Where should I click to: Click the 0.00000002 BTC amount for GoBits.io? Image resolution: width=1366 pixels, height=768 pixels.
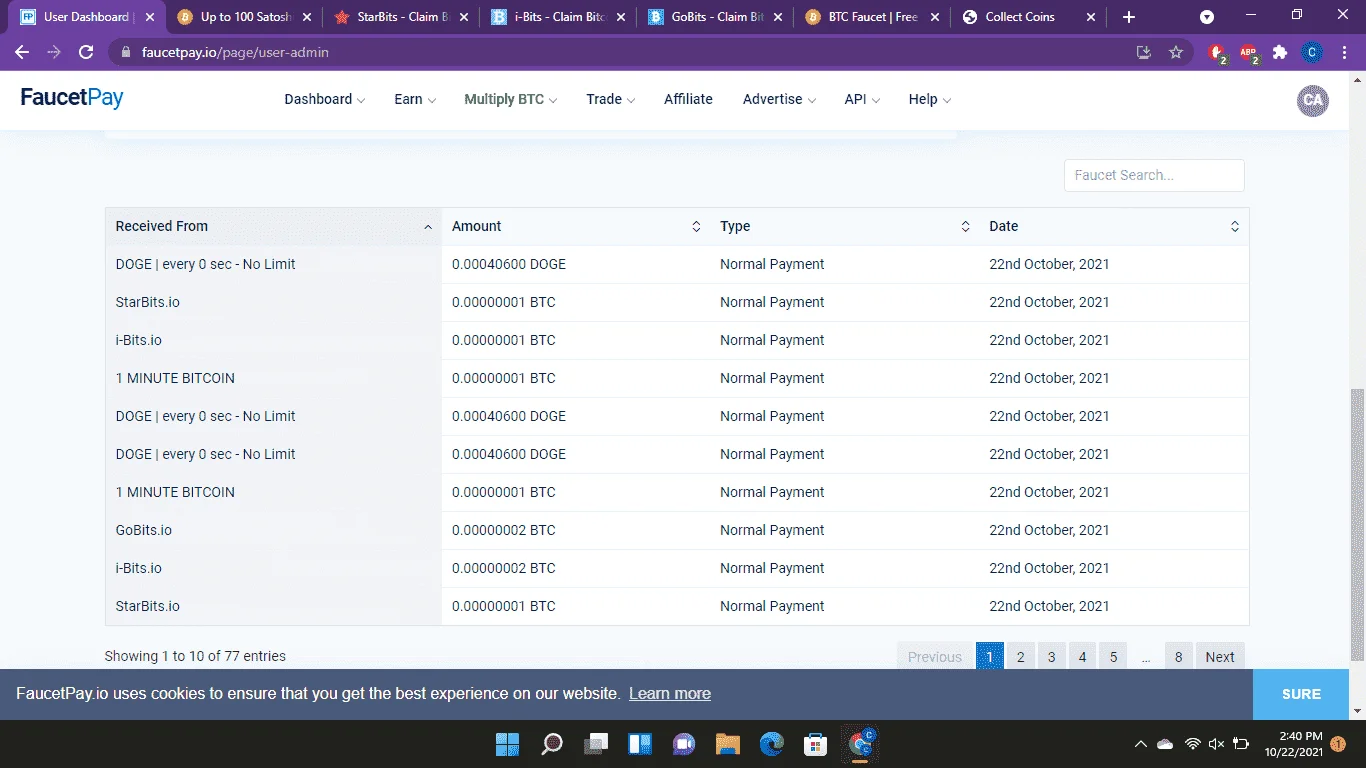(503, 530)
